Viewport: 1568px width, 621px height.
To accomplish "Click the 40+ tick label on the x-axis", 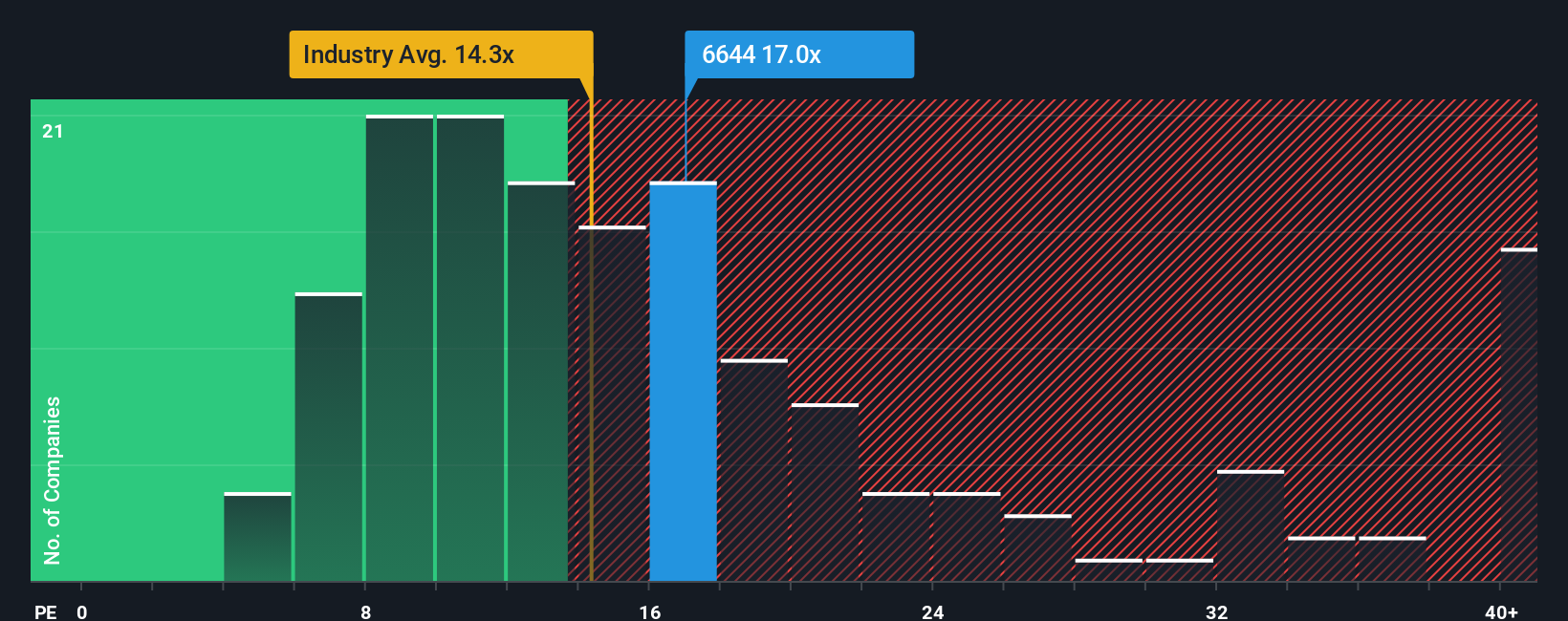I will tap(1501, 611).
